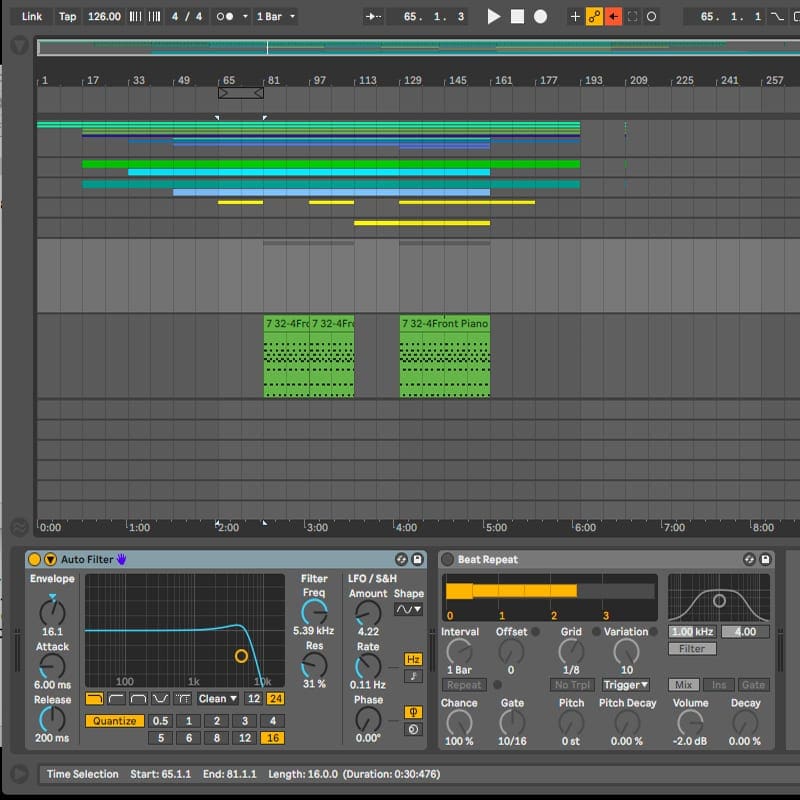Select the LFO Spin mode icon

[413, 730]
